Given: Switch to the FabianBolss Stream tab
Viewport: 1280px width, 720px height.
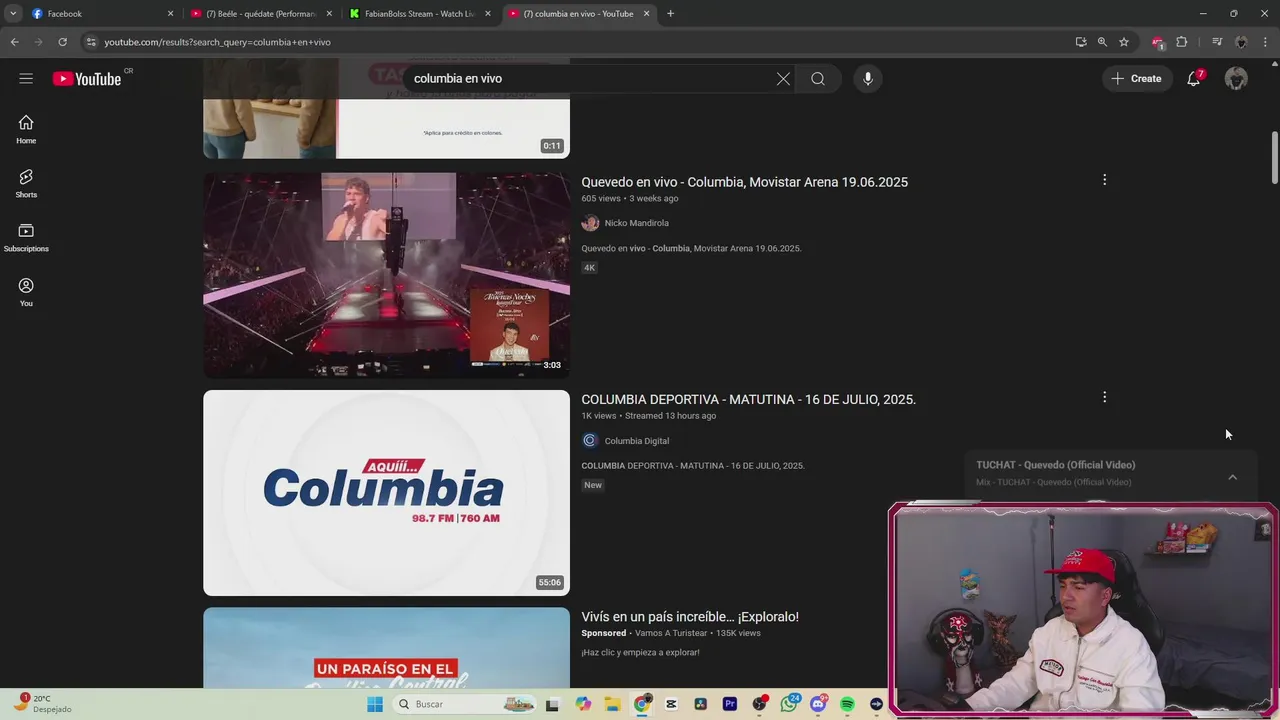Looking at the screenshot, I should (421, 14).
